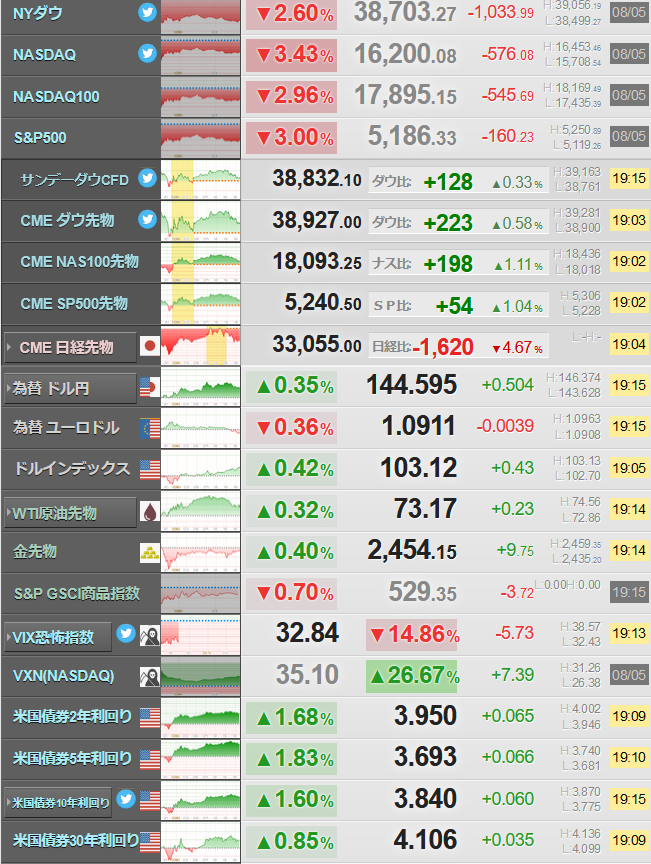Open S&P500 mini chart thumbnail
651x864 pixels.
[201, 138]
